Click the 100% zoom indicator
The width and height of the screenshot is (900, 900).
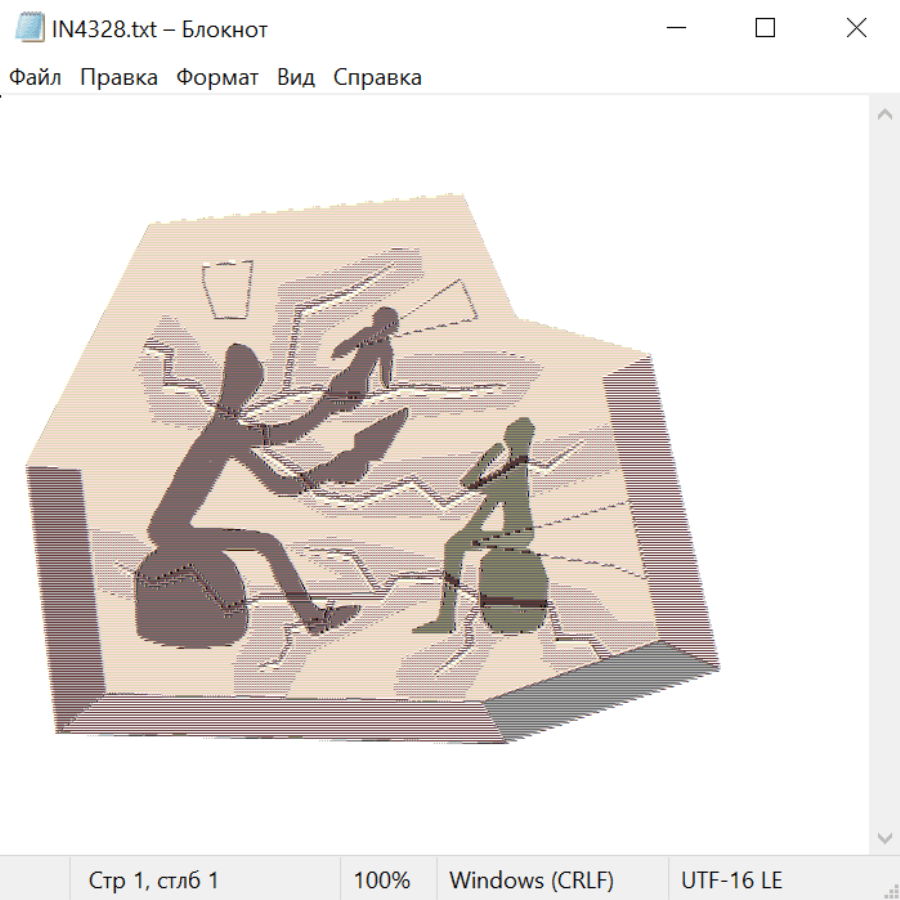[382, 880]
